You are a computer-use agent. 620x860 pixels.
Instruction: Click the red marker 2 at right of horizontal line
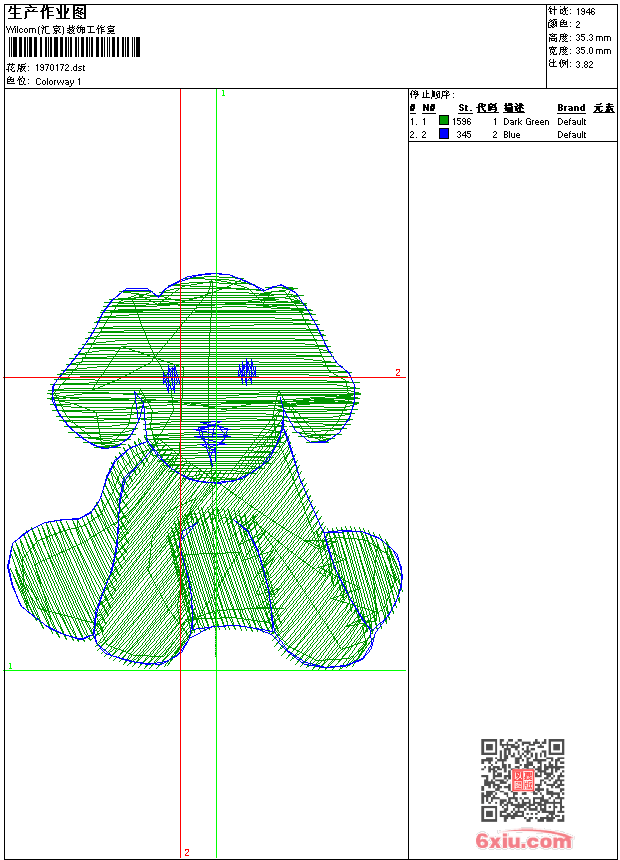point(397,373)
